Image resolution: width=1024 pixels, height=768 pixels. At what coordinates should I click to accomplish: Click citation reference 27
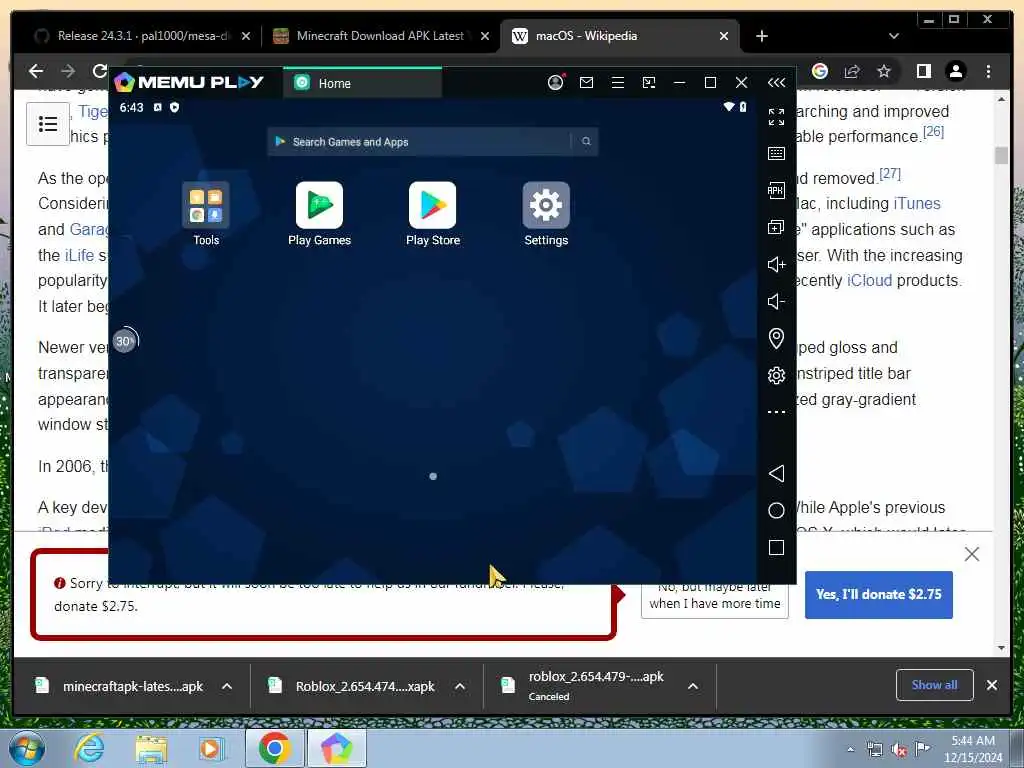(889, 174)
